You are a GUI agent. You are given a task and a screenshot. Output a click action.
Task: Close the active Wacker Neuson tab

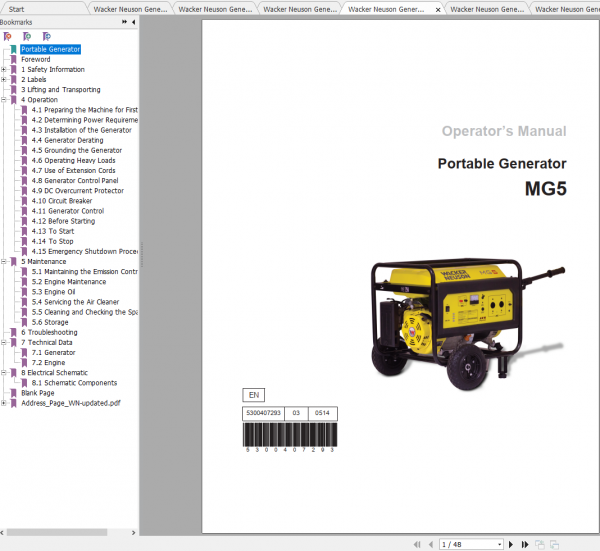coord(438,10)
